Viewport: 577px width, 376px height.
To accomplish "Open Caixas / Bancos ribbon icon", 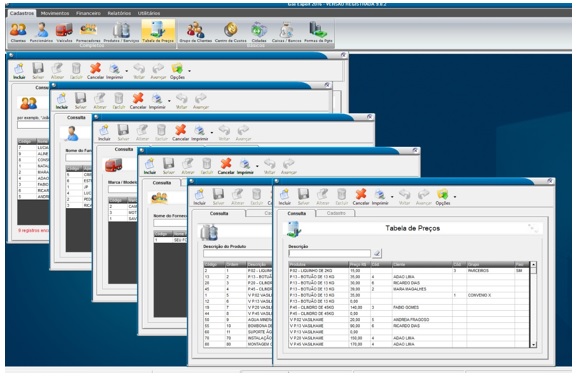I will (287, 32).
